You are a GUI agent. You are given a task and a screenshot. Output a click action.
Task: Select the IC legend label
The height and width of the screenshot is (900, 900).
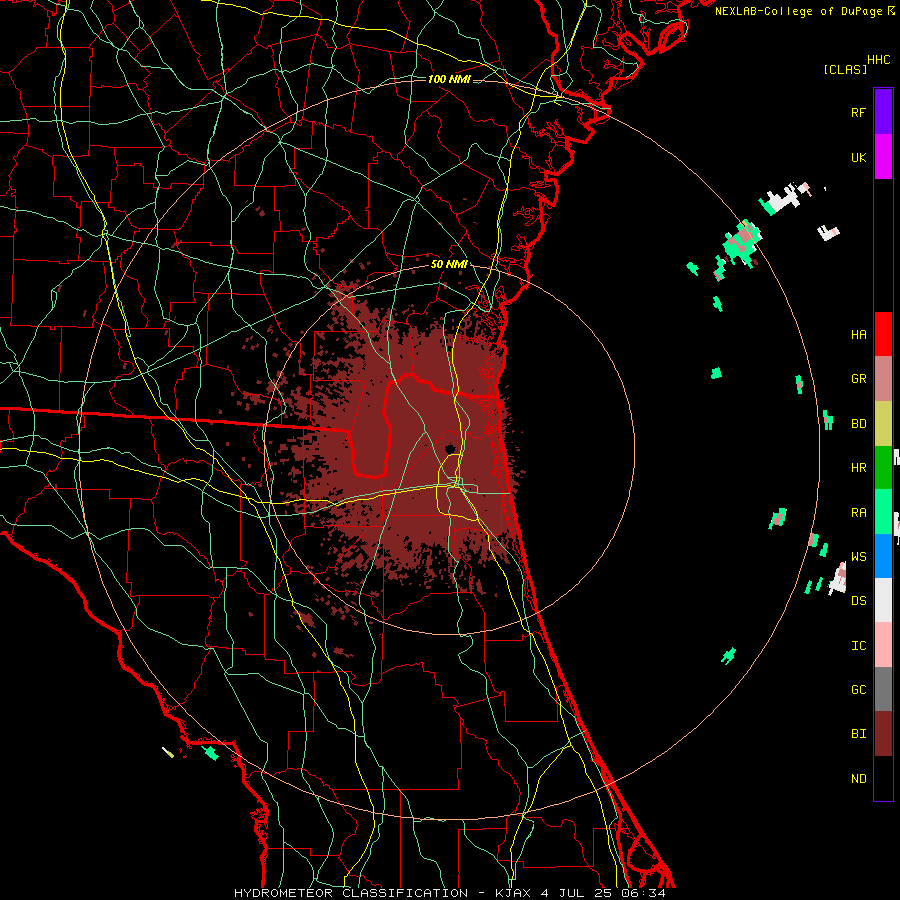[858, 646]
